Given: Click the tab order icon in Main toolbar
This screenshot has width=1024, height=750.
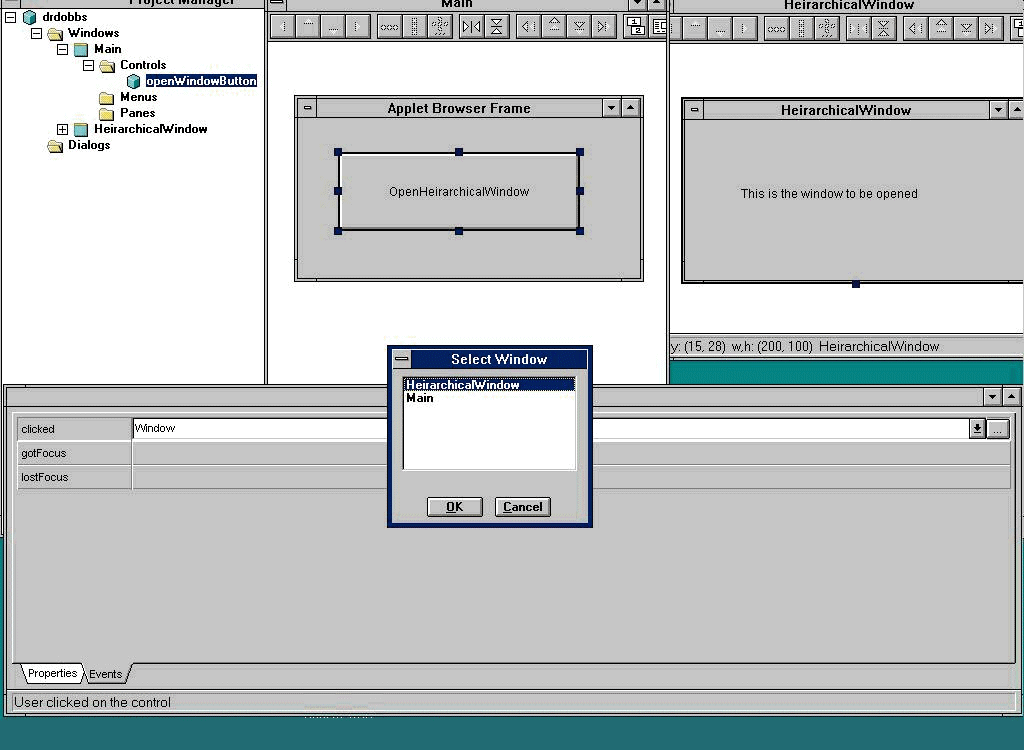Looking at the screenshot, I should (636, 27).
